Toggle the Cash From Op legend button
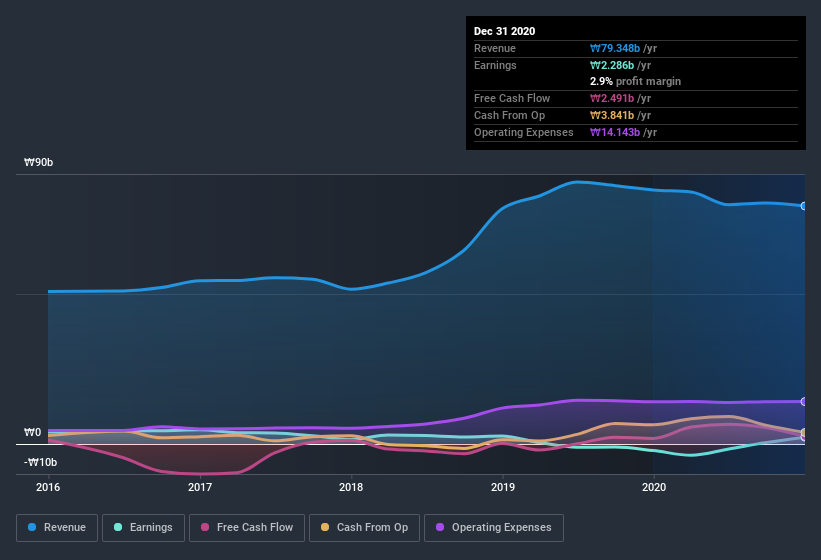Viewport: 821px width, 560px height. [364, 528]
